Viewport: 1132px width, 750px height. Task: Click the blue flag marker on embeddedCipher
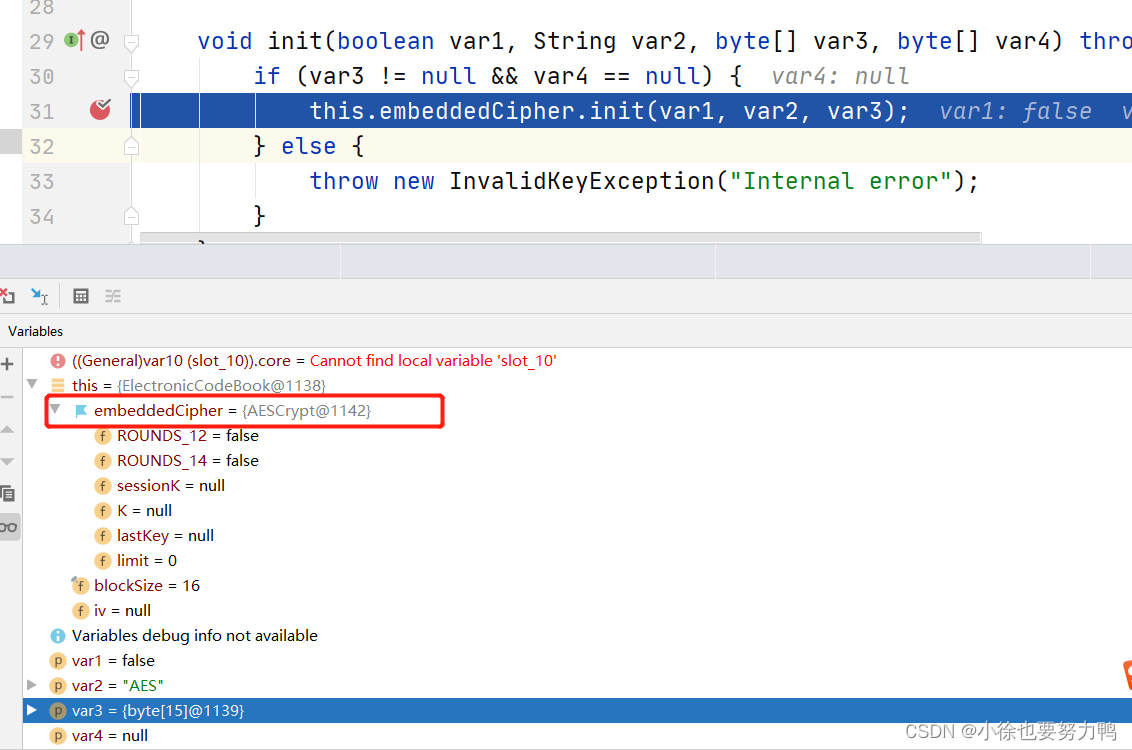tap(81, 411)
